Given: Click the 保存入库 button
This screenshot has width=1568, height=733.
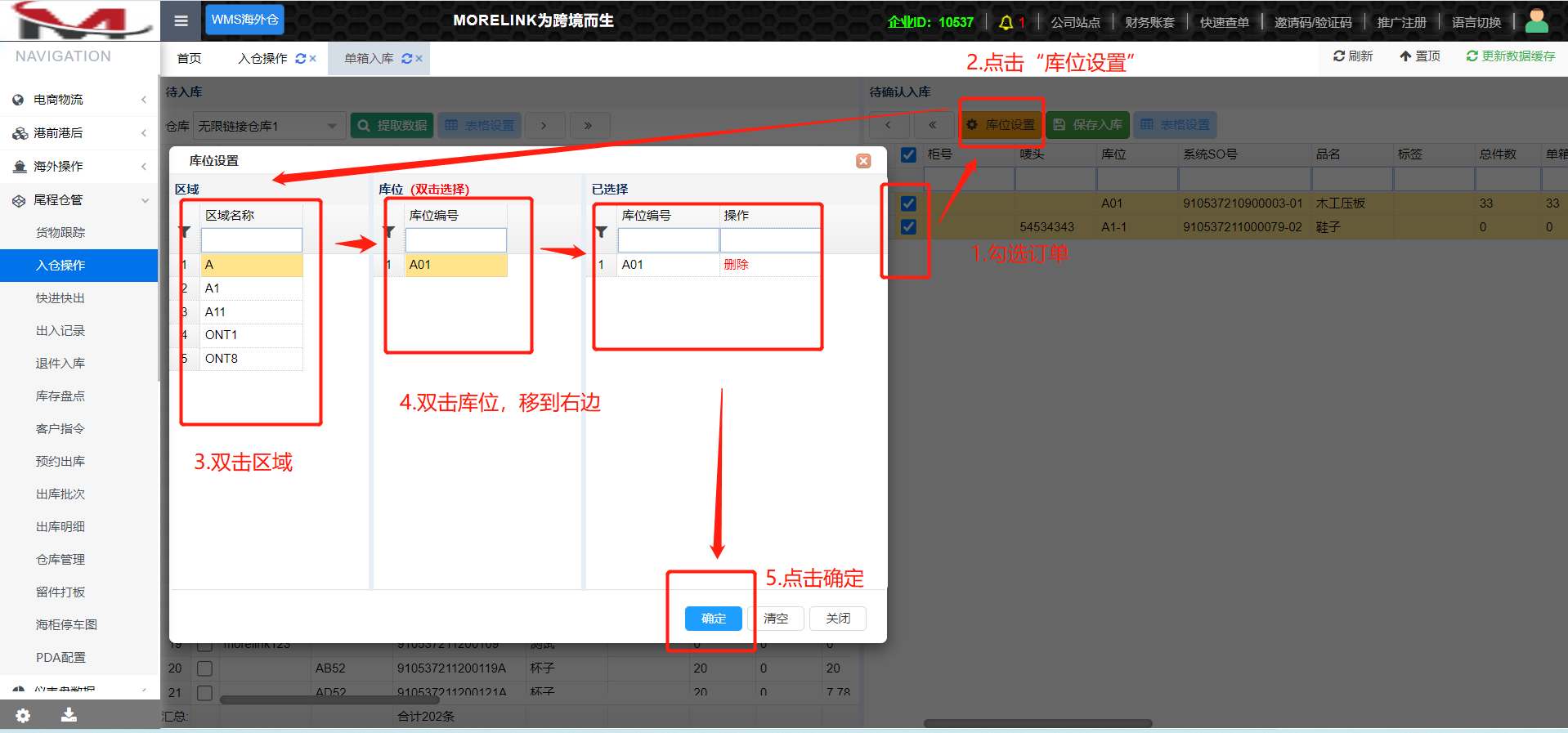Looking at the screenshot, I should tap(1088, 125).
